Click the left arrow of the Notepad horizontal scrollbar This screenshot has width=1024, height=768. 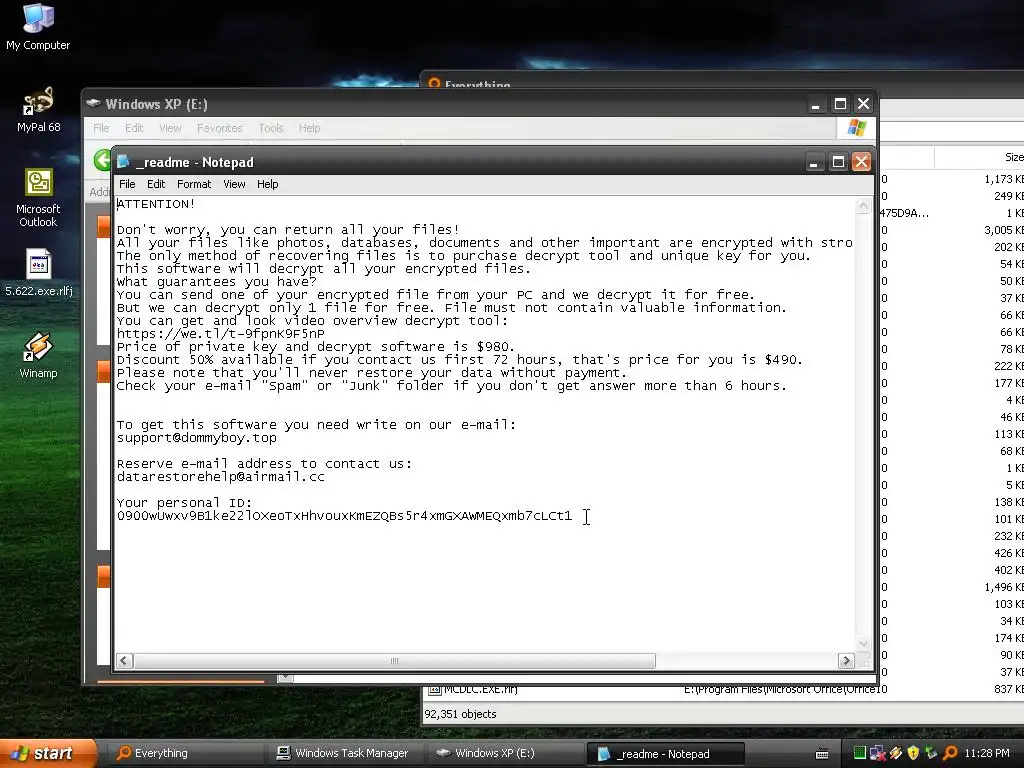[125, 661]
